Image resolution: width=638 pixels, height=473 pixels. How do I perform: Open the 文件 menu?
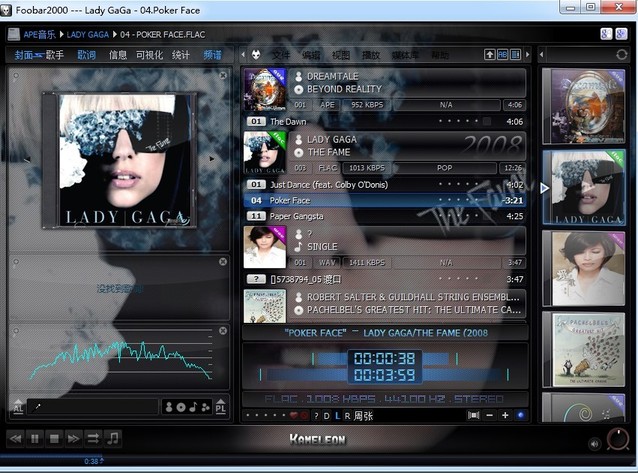coord(281,55)
